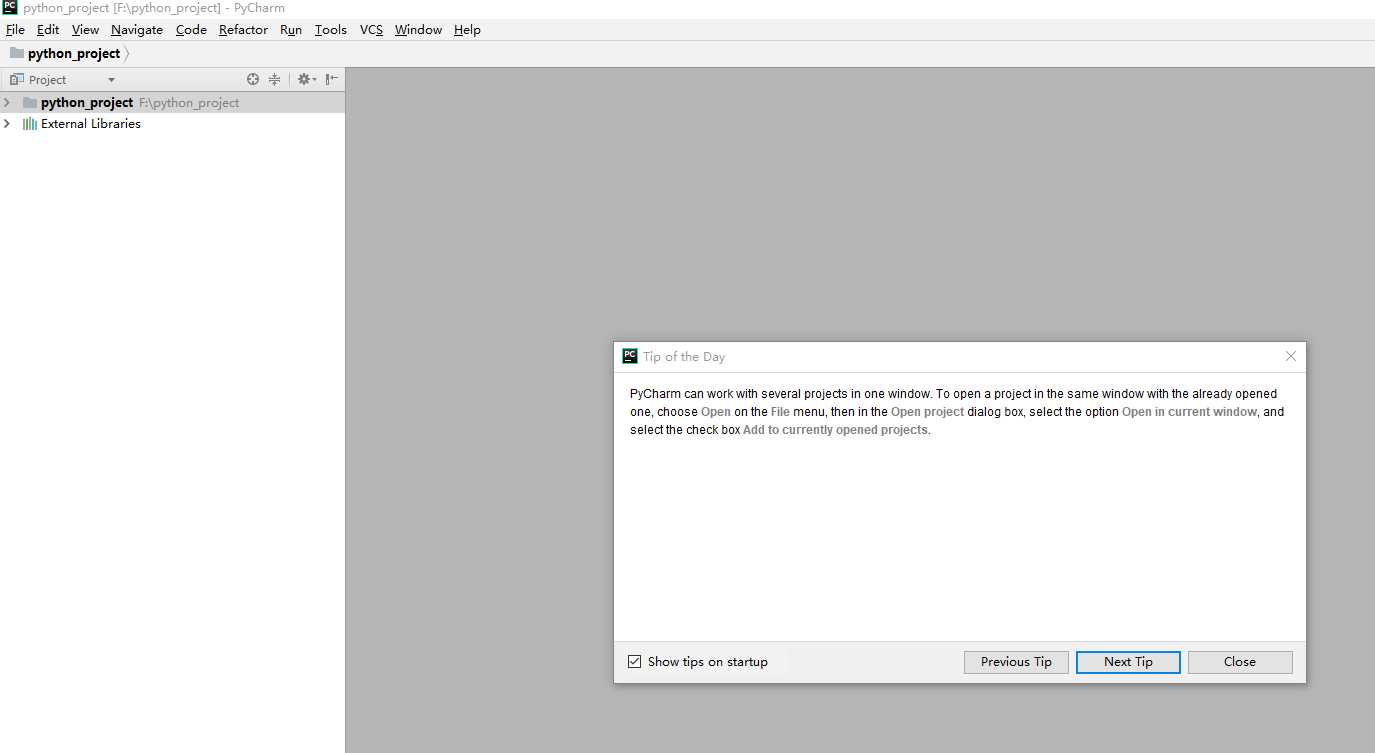The height and width of the screenshot is (753, 1375).
Task: Click the bold word 'File' in the tip
Action: pyautogui.click(x=780, y=412)
